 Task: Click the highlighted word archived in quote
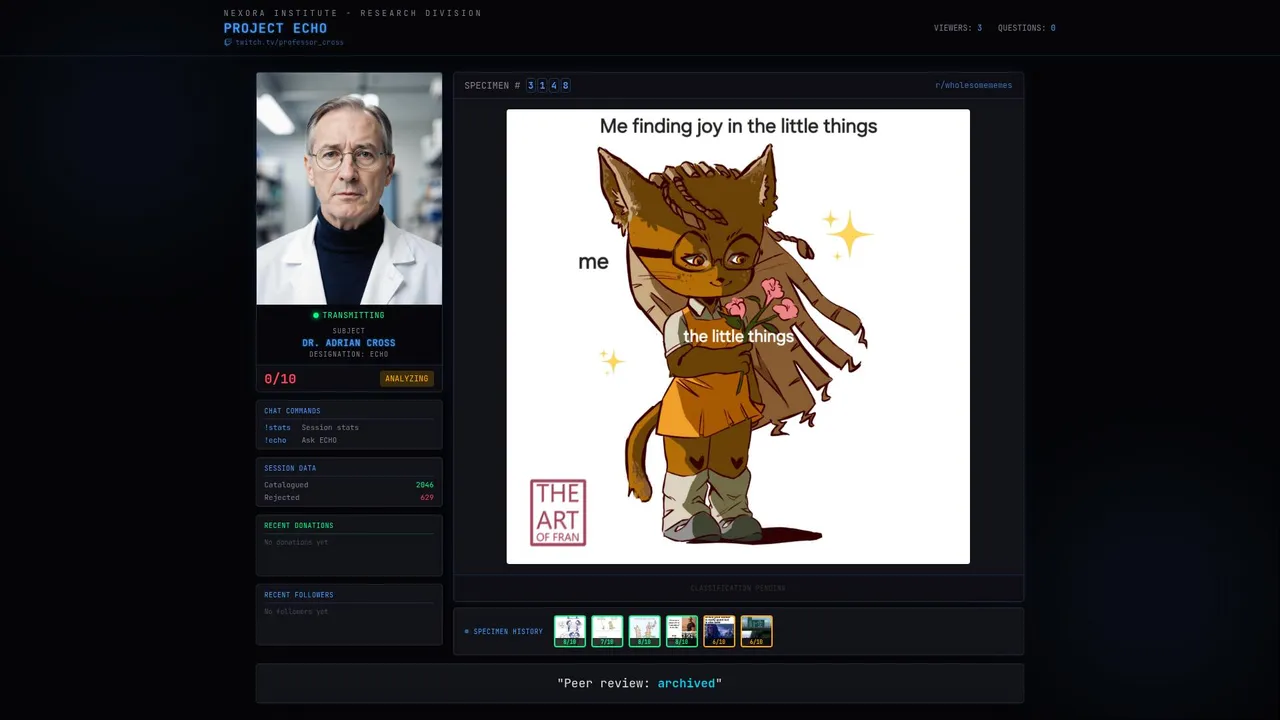[x=686, y=684]
